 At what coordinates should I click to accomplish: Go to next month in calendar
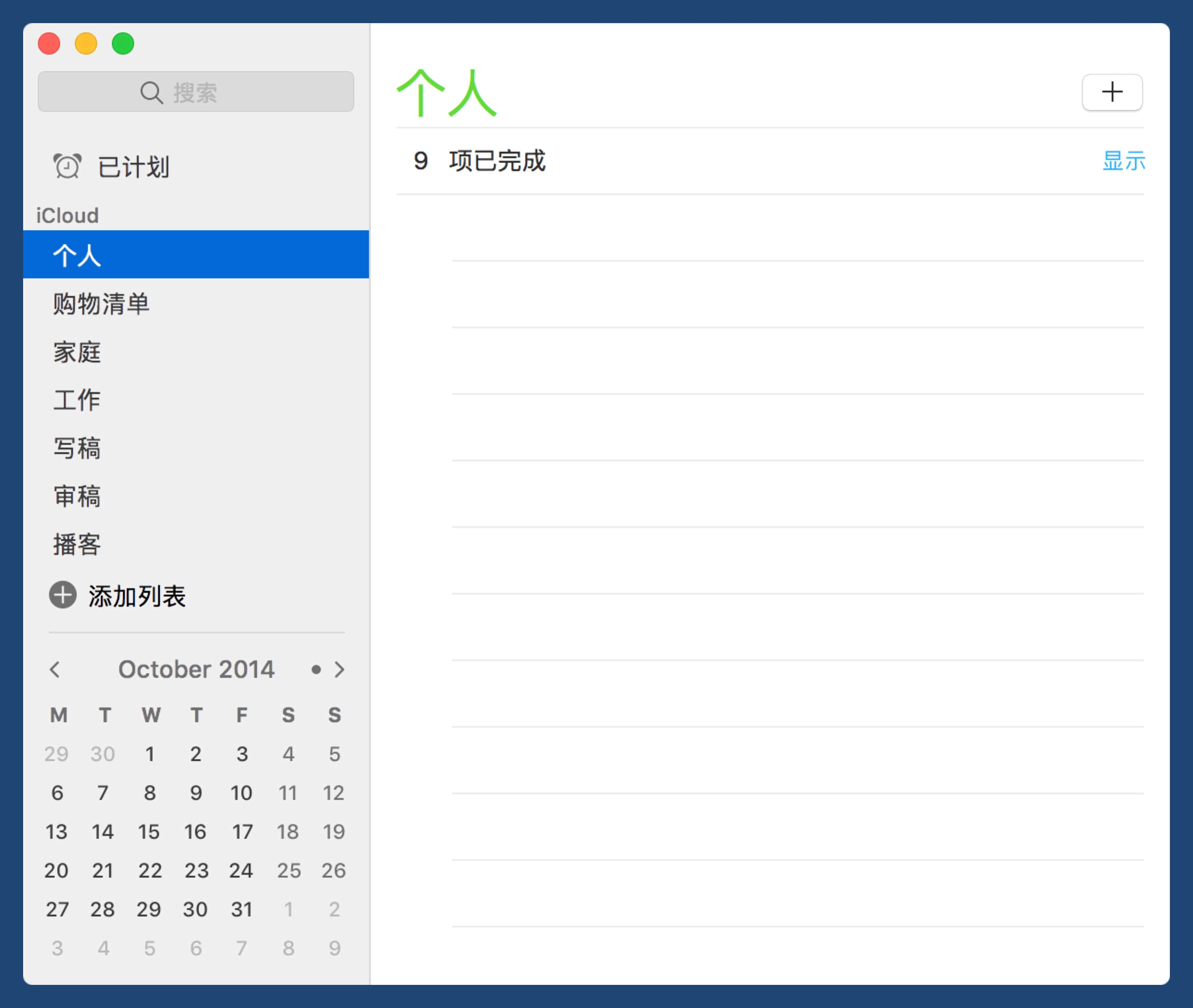[339, 669]
